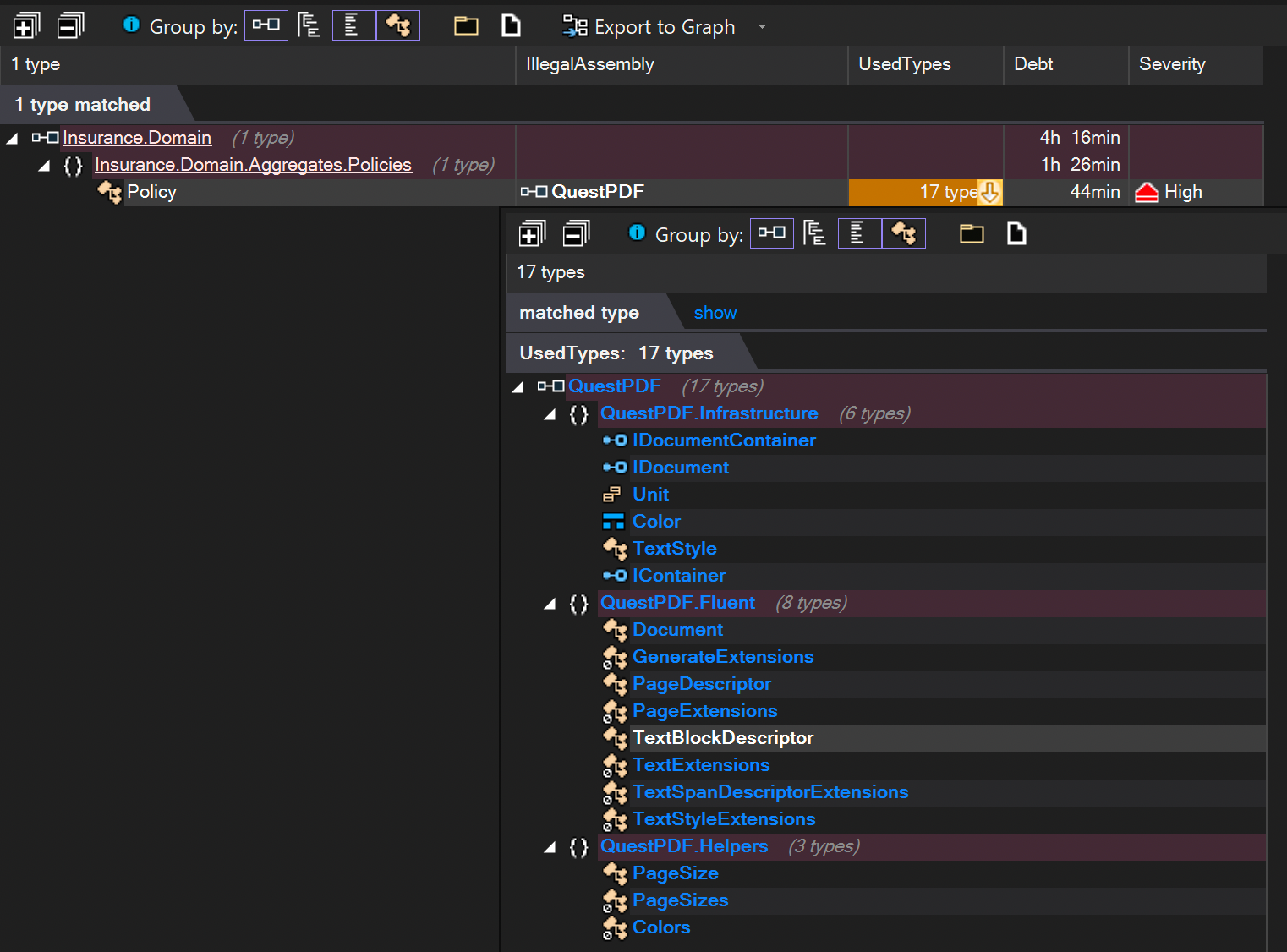Click the Colors class icon
Image resolution: width=1287 pixels, height=952 pixels.
[615, 927]
